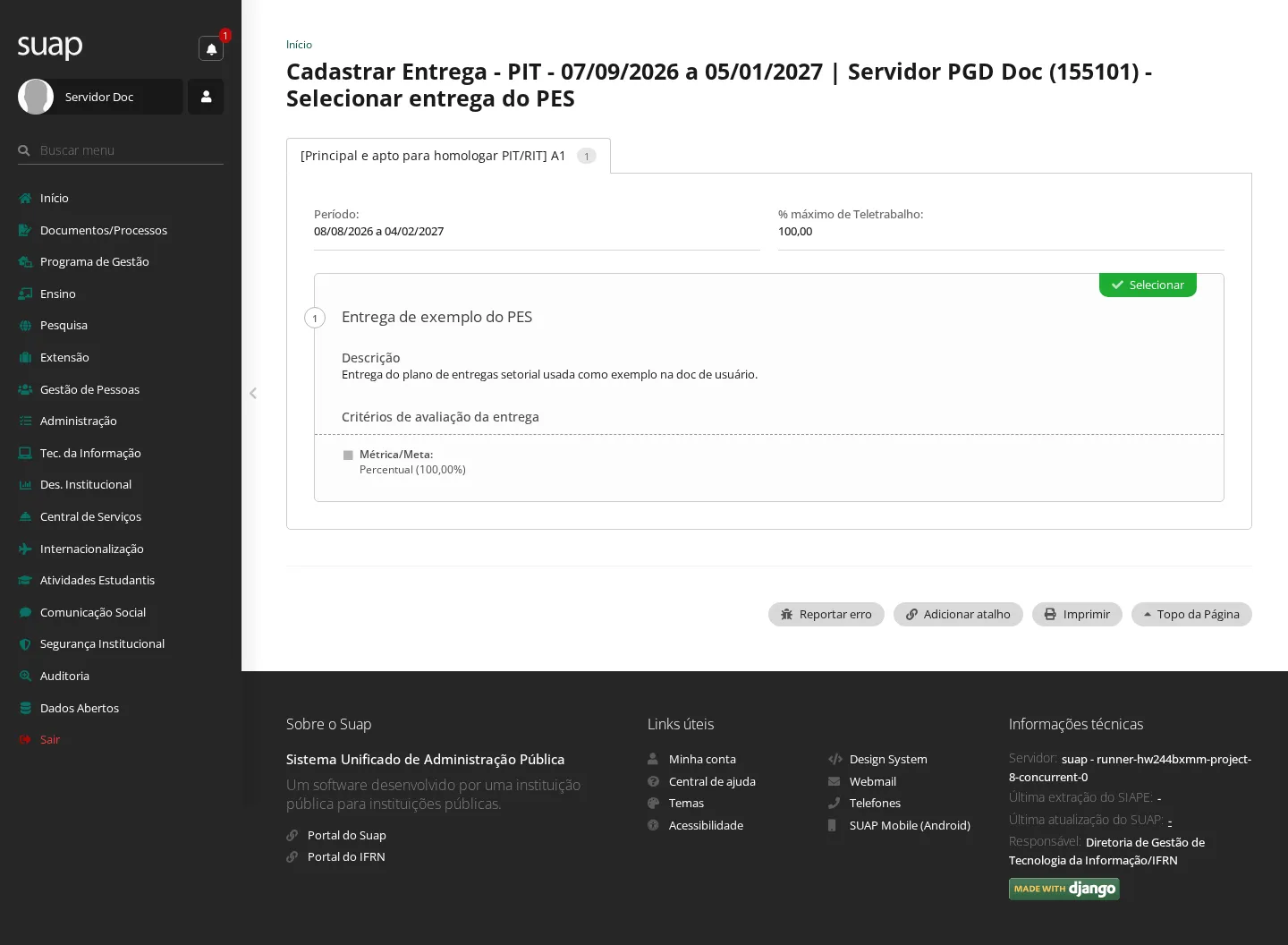Click the Internacionalização plane icon

coord(25,549)
